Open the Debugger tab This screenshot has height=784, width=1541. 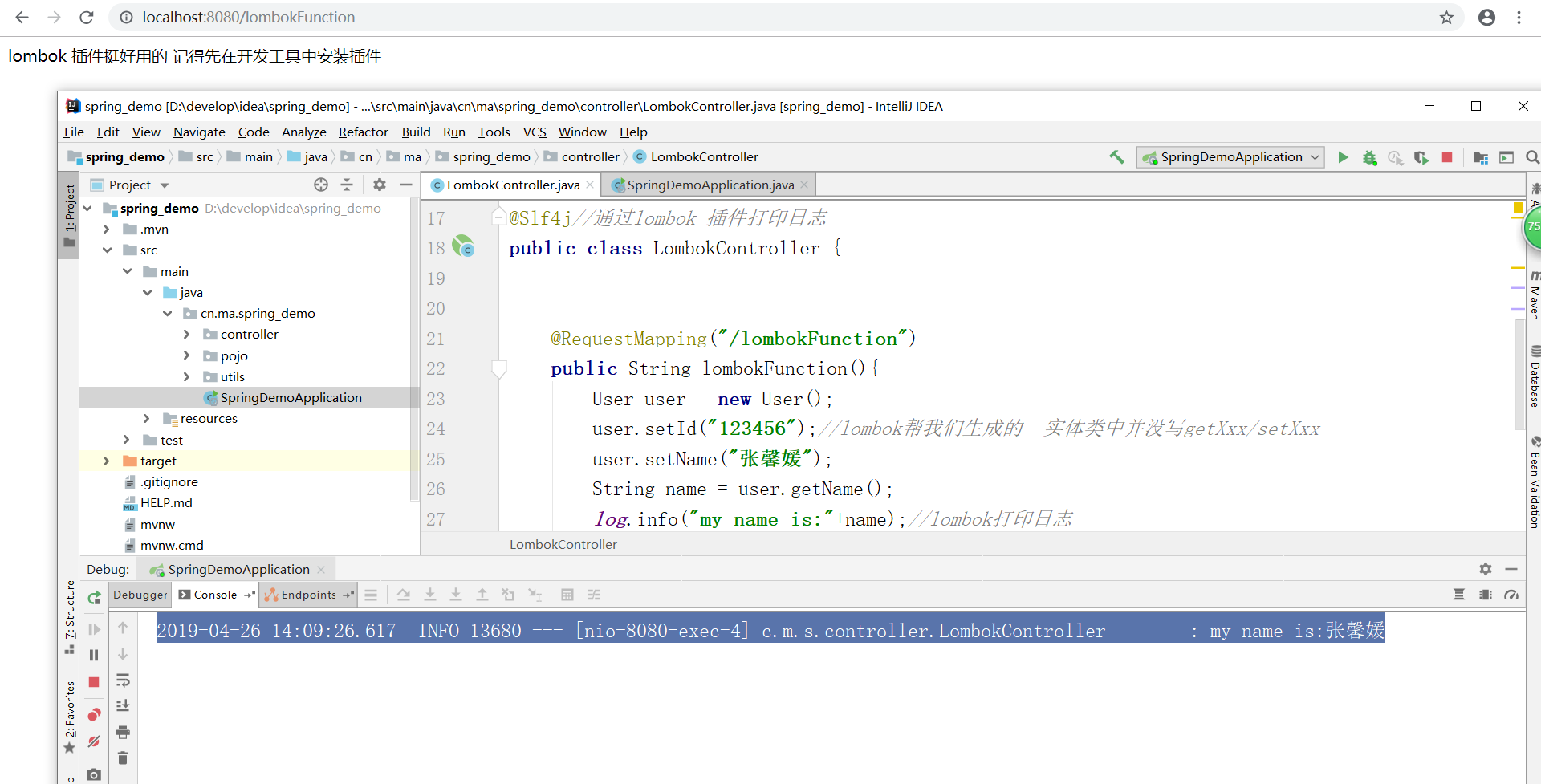point(140,595)
